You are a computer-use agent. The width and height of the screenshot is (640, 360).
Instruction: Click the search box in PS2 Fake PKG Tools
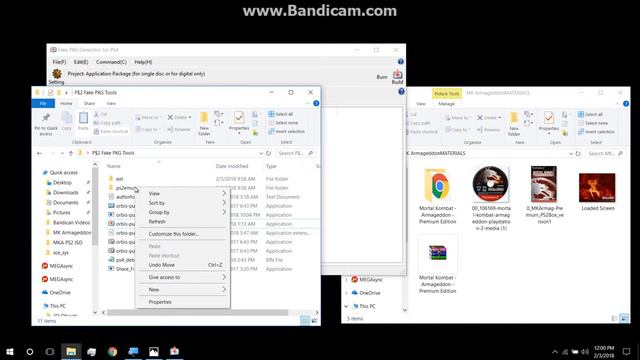(296, 153)
